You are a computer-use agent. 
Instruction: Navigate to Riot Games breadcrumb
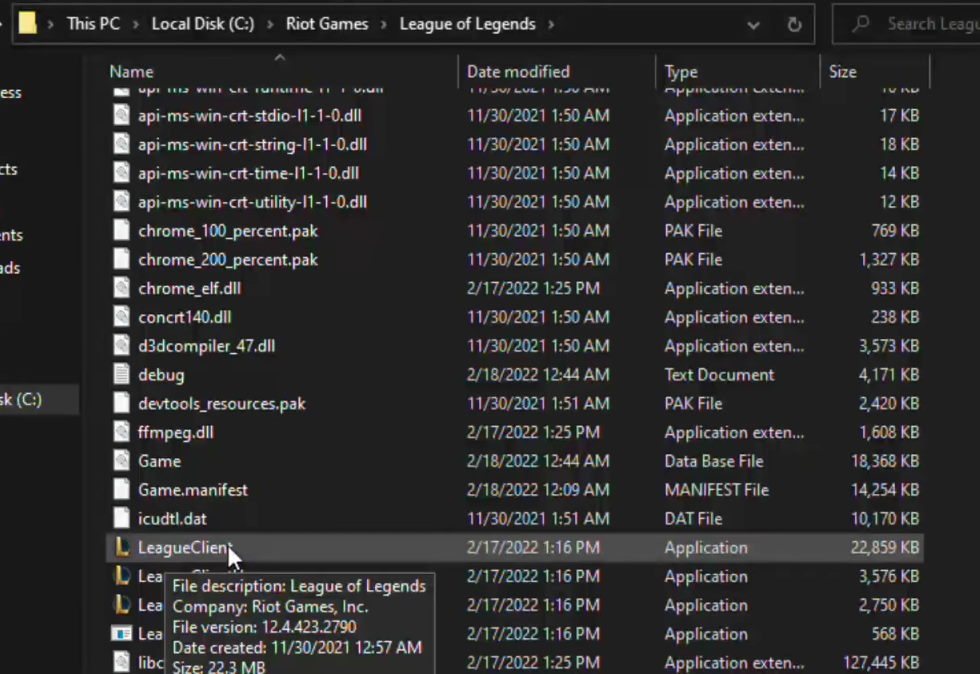[327, 24]
